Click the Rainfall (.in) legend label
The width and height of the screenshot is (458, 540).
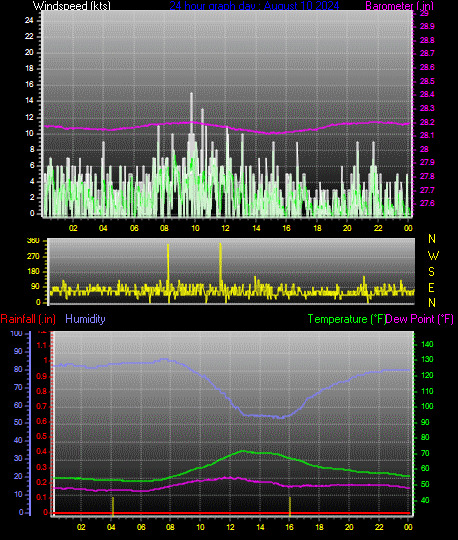point(28,319)
